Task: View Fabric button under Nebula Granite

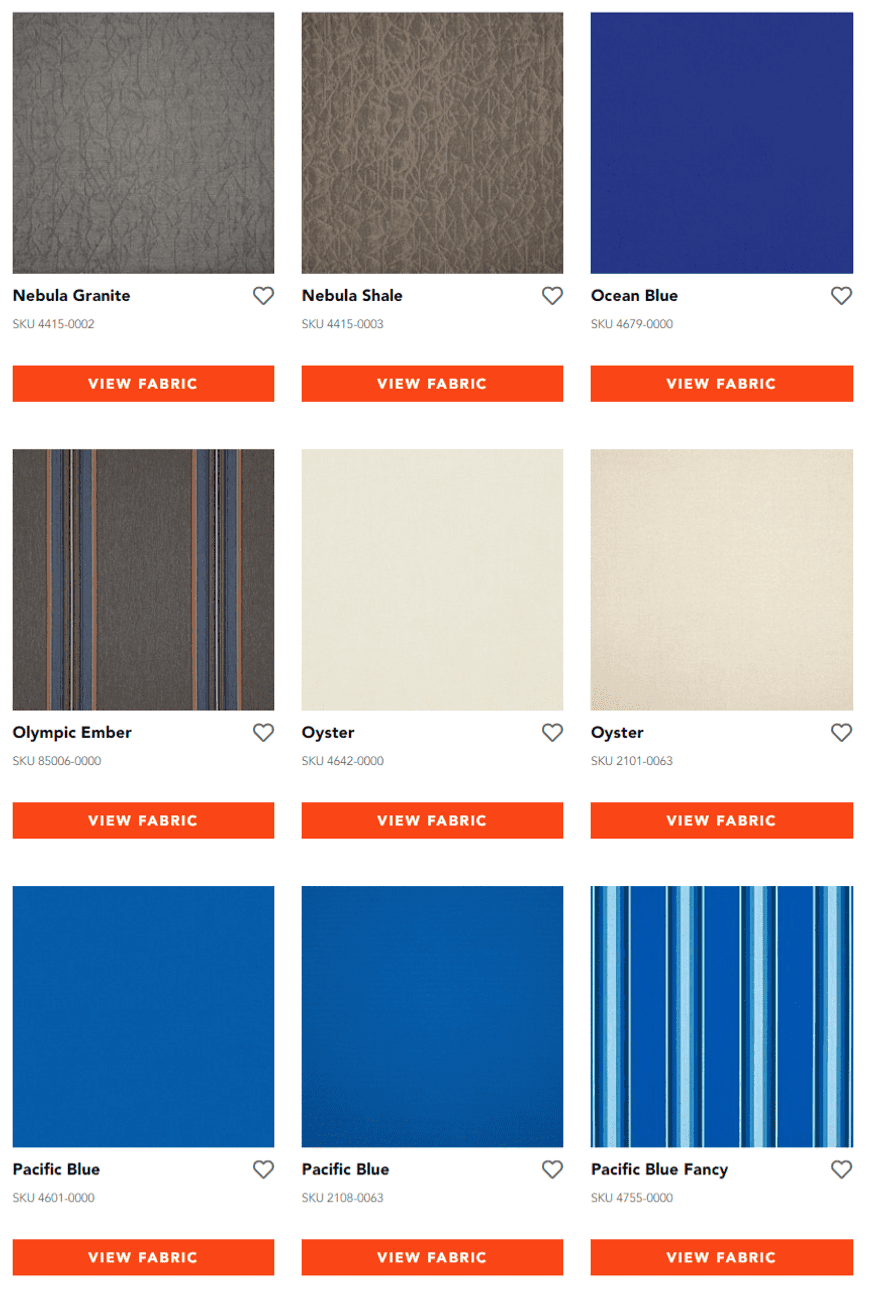Action: 143,384
